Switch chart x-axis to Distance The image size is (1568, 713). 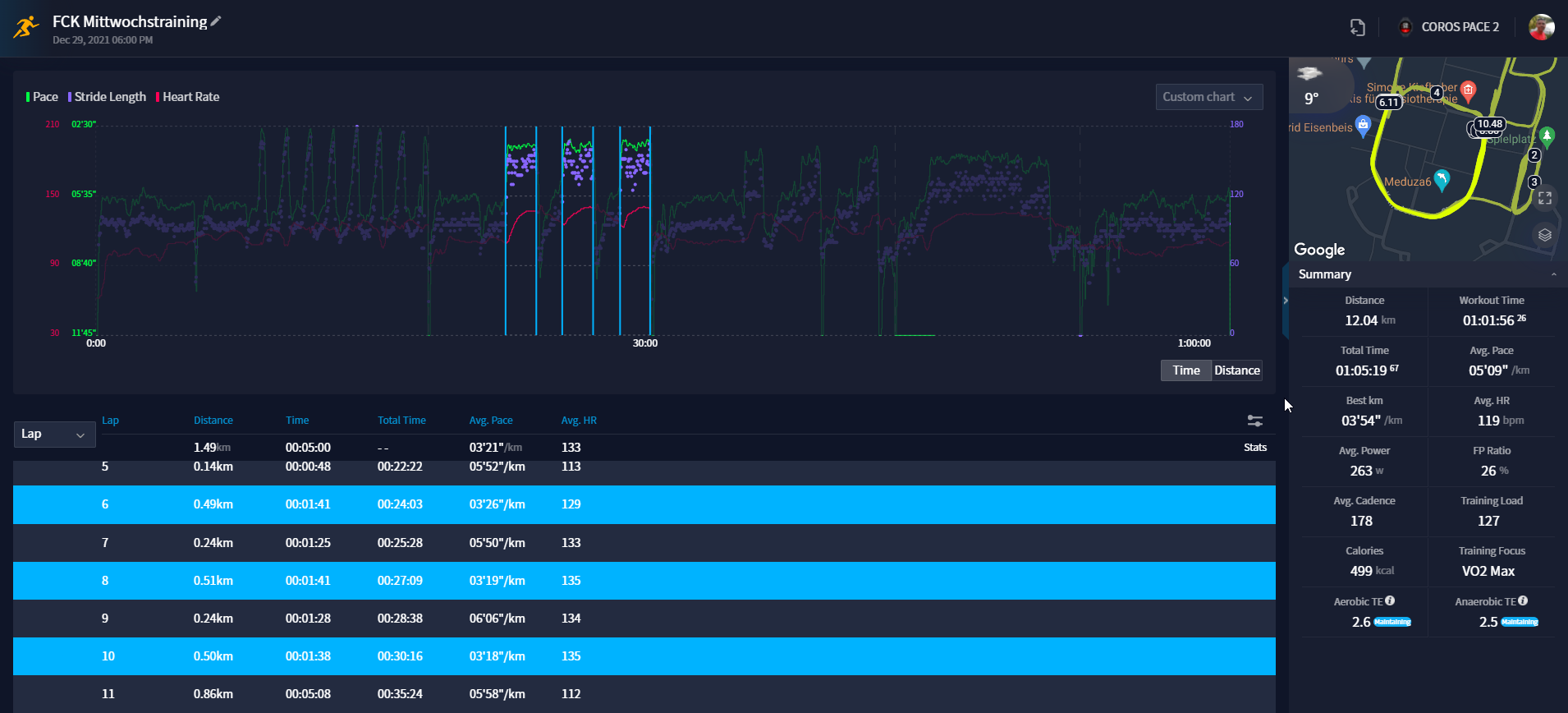(x=1236, y=370)
